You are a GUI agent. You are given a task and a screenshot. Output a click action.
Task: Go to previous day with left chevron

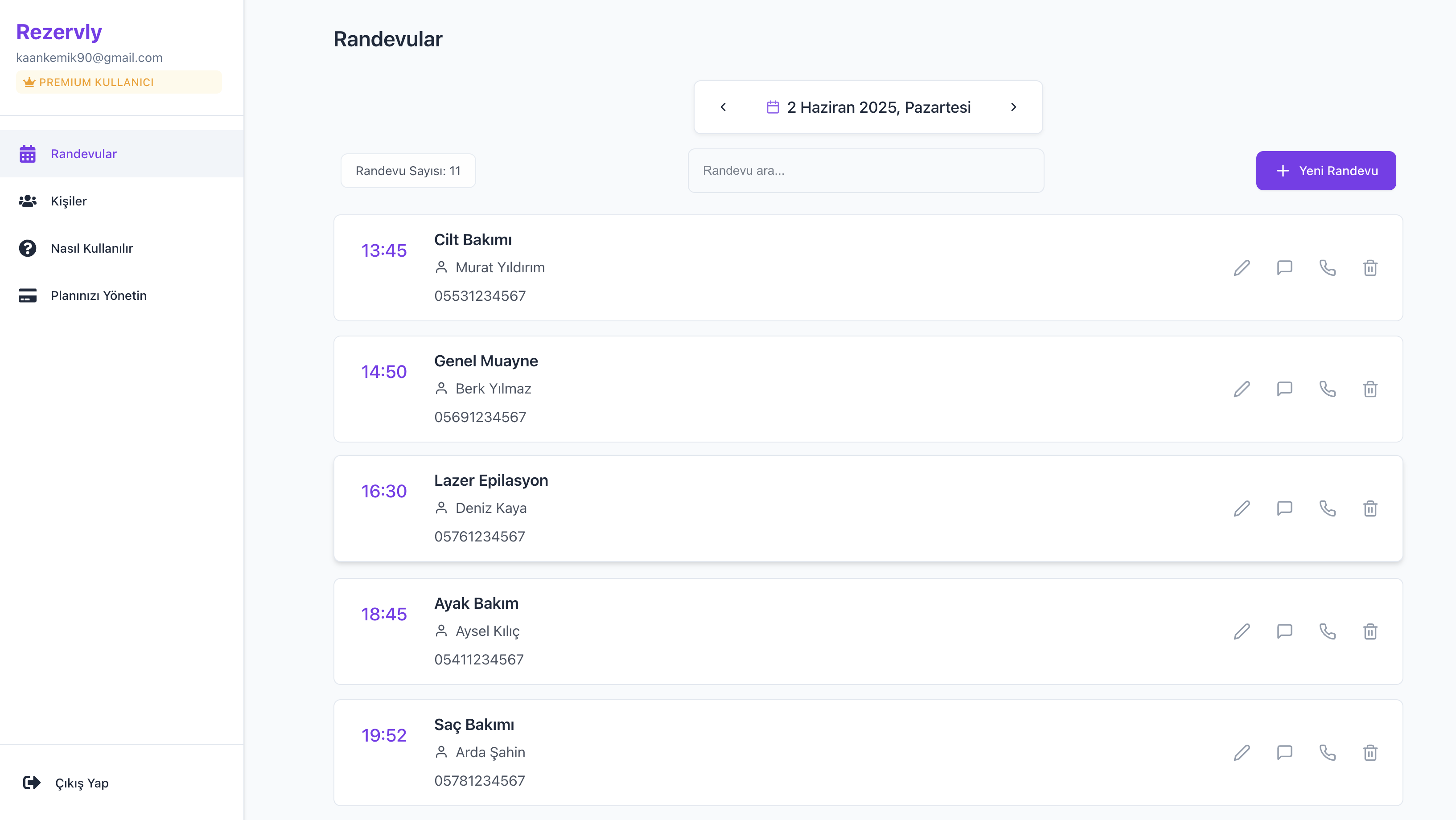click(x=723, y=107)
